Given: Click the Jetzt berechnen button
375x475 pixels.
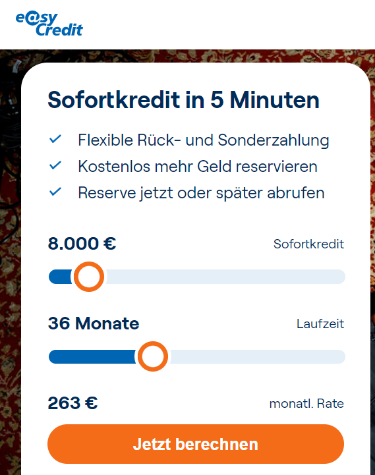Looking at the screenshot, I should [196, 444].
